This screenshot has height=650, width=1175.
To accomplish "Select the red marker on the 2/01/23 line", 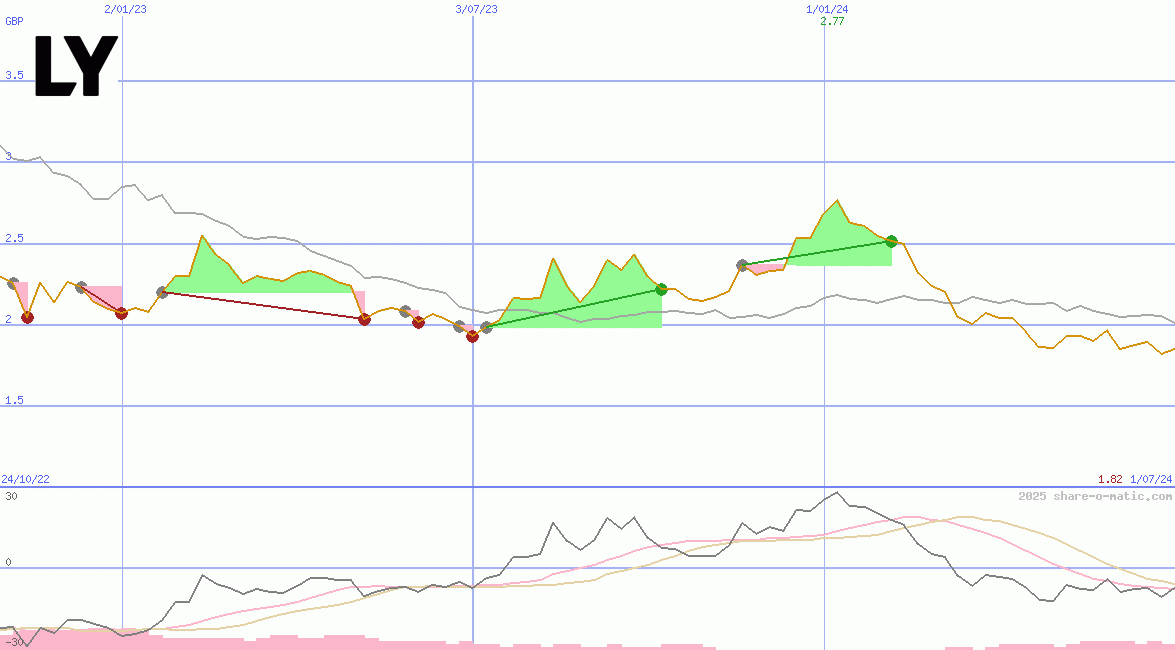I will [x=121, y=313].
